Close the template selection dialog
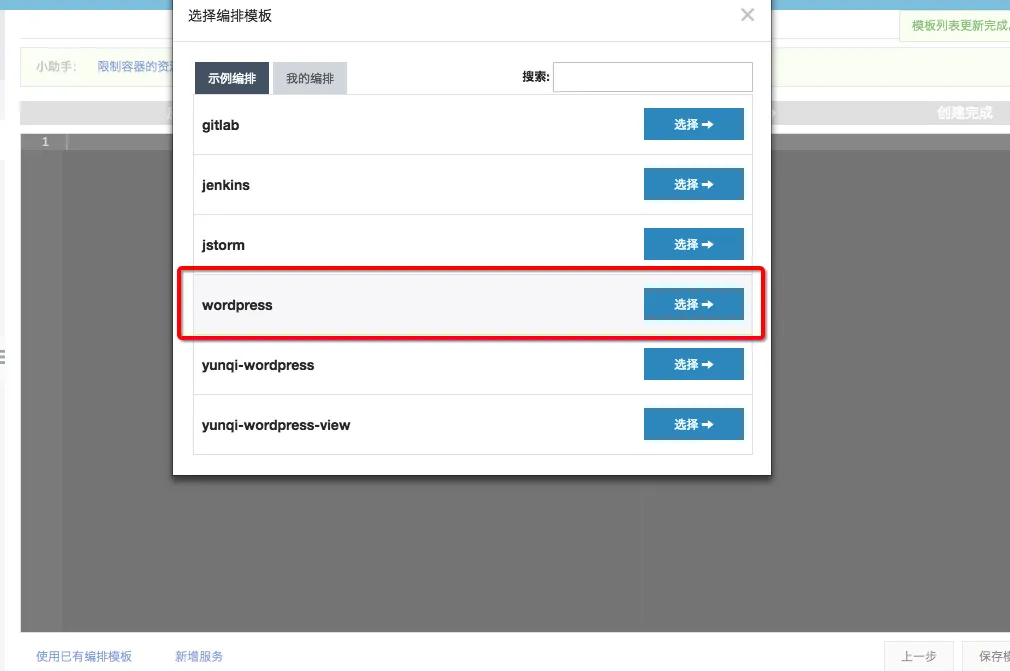Screen dimensions: 1010x671 [747, 15]
